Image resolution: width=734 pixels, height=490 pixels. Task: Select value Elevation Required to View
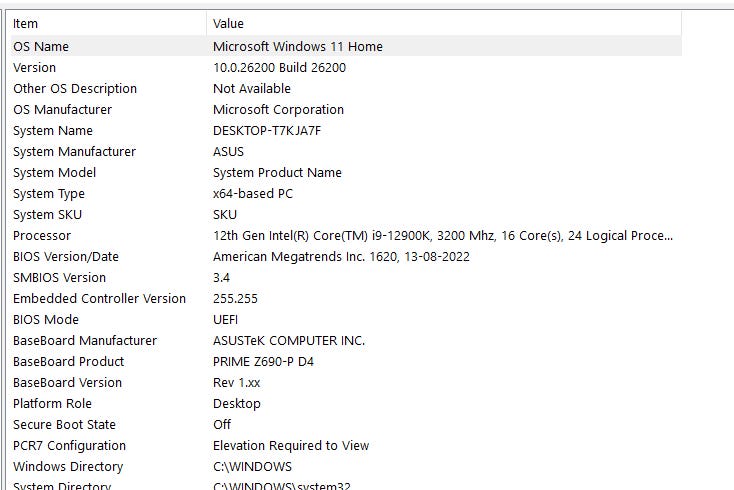(x=291, y=446)
